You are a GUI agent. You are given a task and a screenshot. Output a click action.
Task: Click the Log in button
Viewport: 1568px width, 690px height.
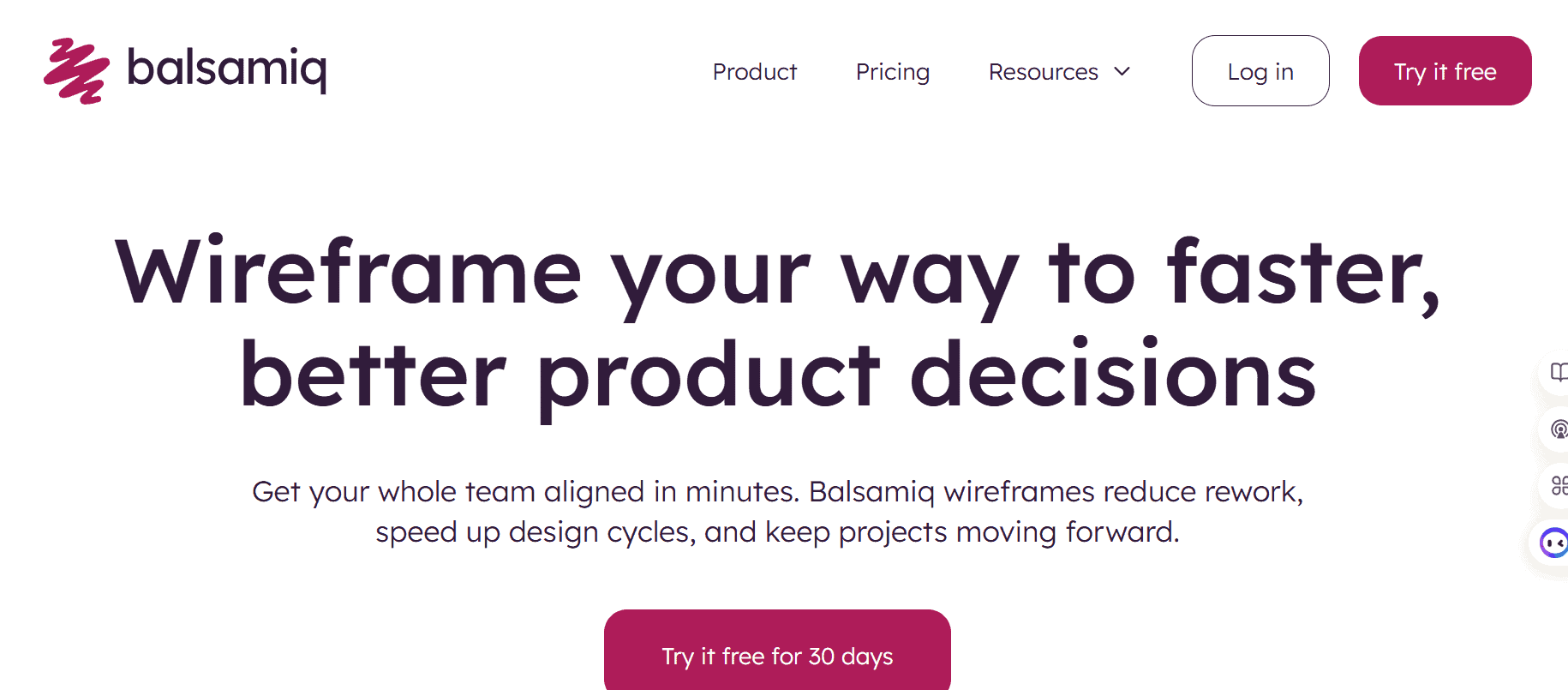[x=1260, y=71]
